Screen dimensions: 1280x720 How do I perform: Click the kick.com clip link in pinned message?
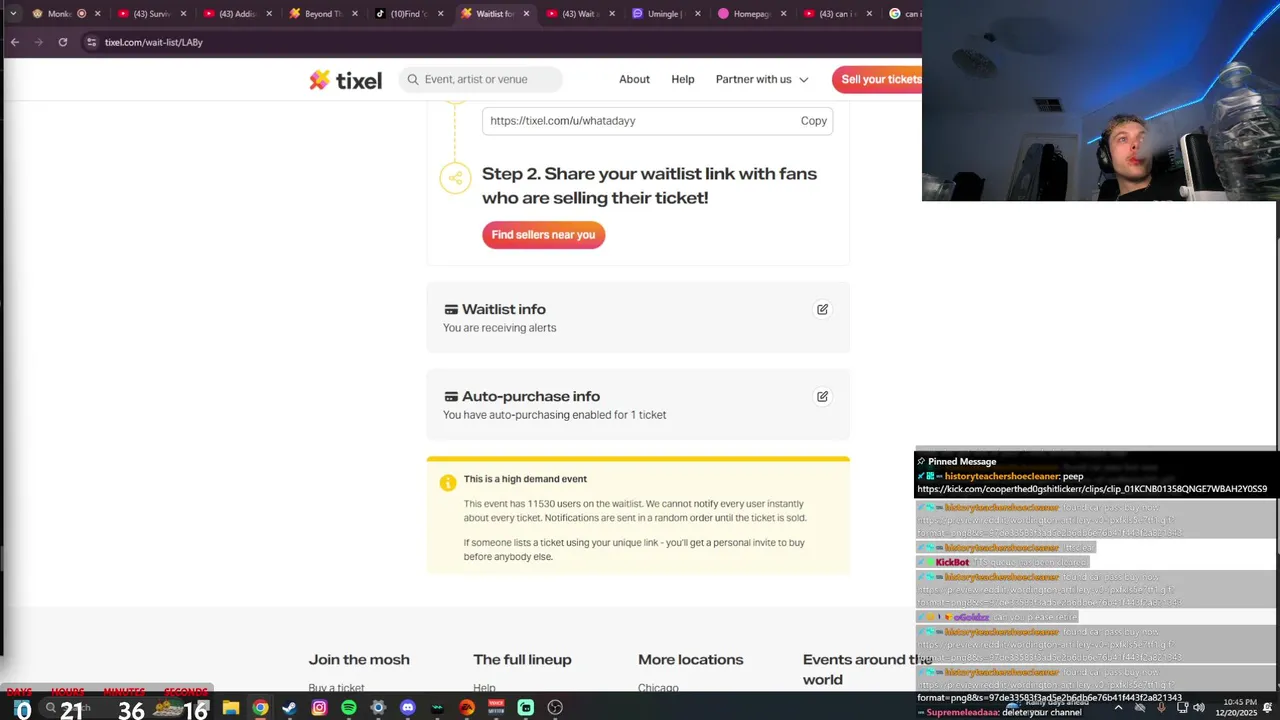[x=1092, y=489]
